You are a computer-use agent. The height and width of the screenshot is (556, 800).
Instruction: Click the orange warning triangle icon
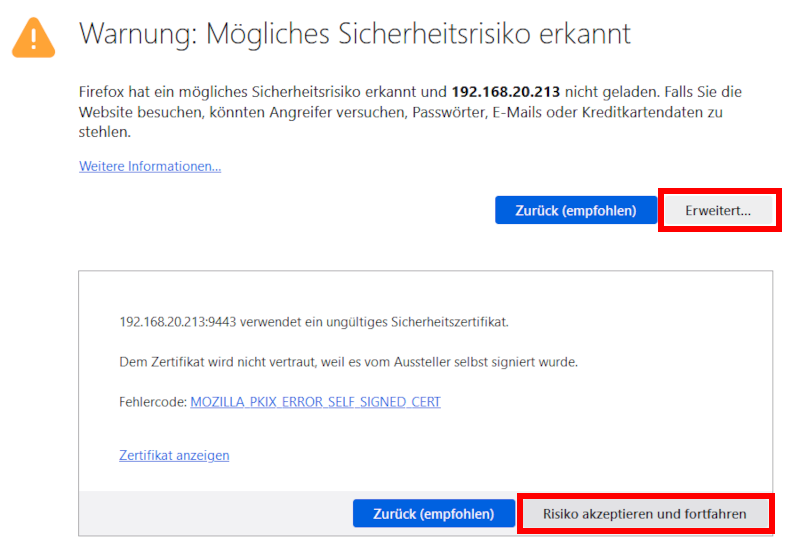[x=34, y=36]
